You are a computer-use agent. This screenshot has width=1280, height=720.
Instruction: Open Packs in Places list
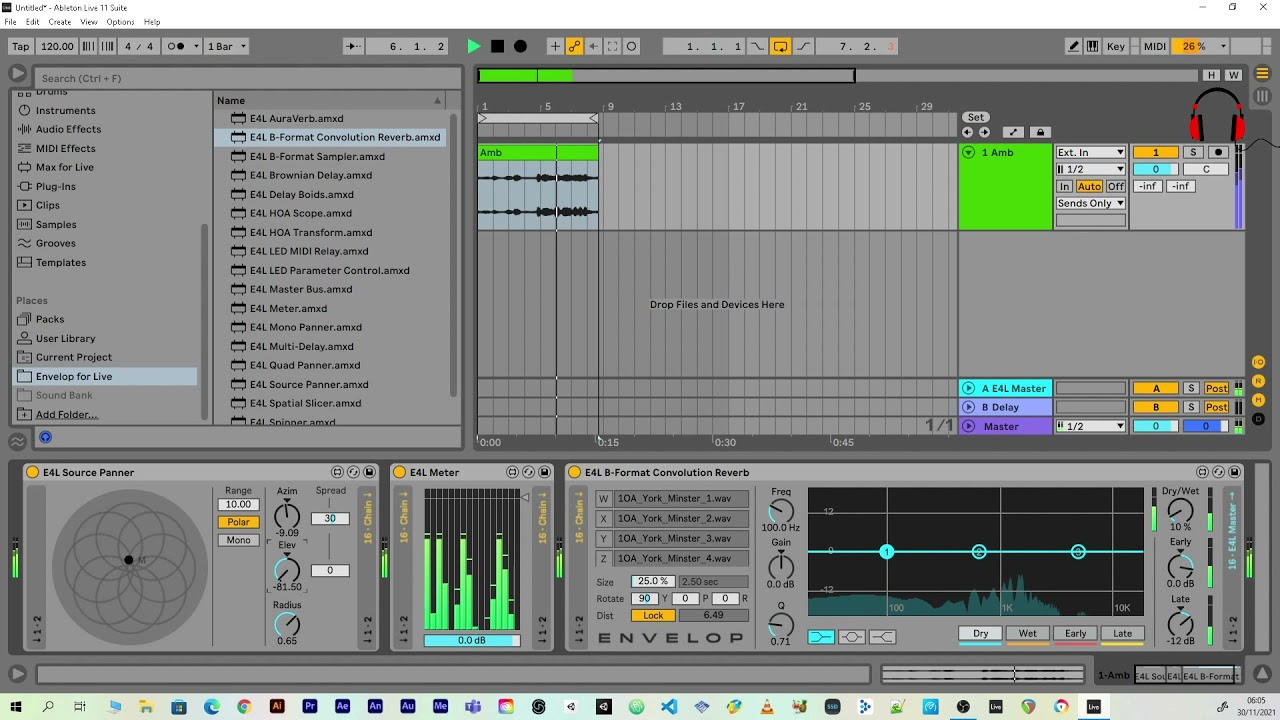tap(50, 319)
